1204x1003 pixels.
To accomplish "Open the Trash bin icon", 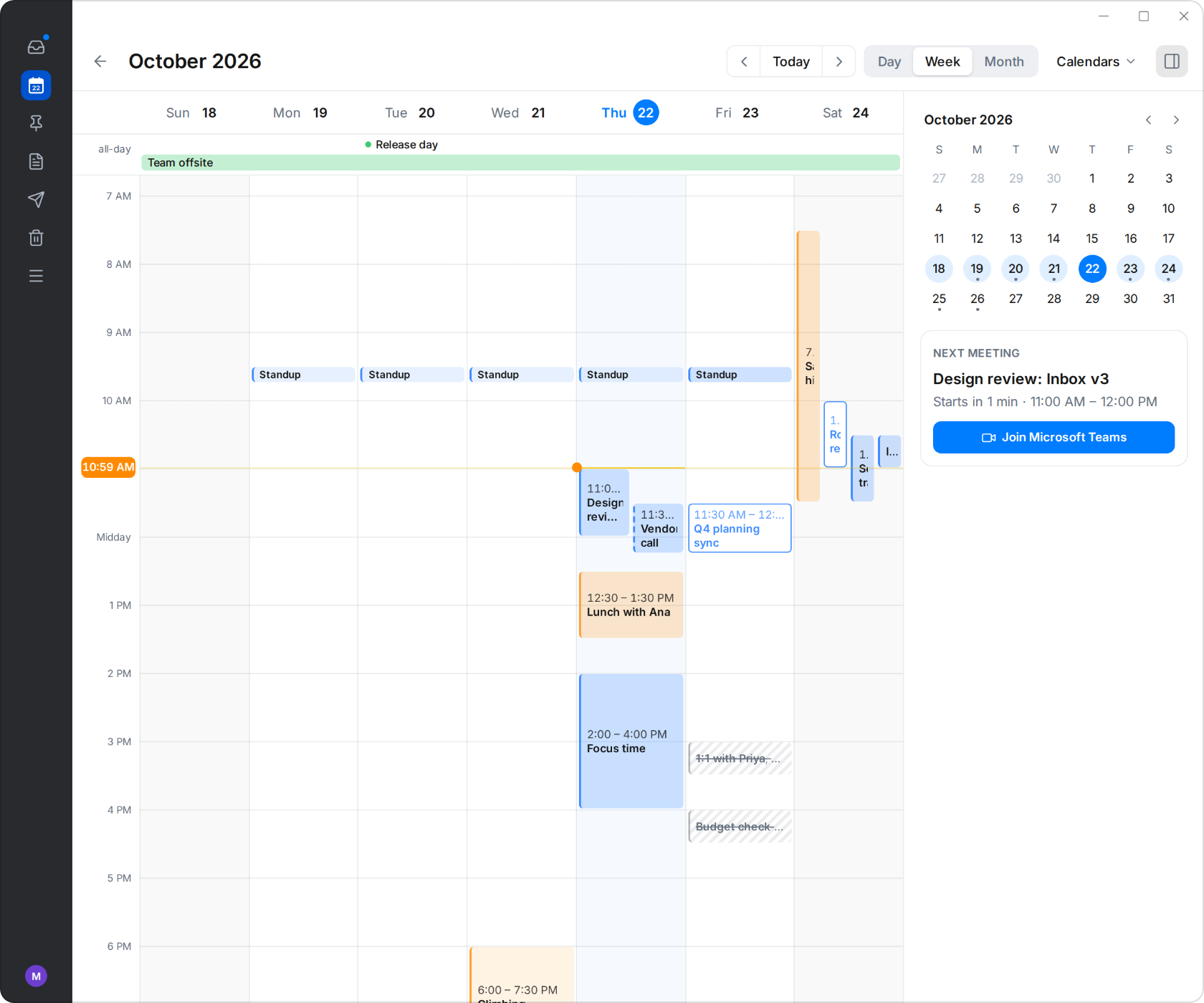I will click(36, 238).
